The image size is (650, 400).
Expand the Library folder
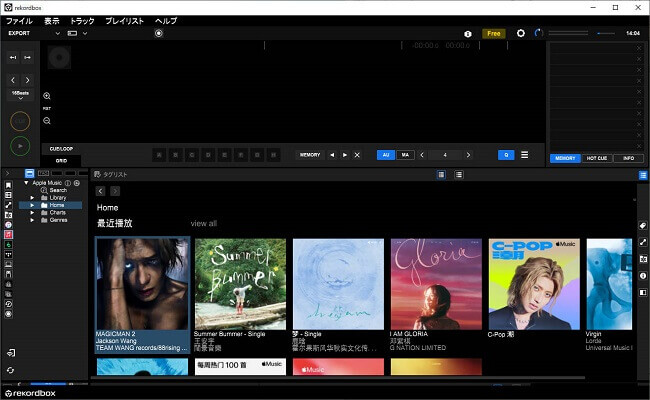coord(32,198)
